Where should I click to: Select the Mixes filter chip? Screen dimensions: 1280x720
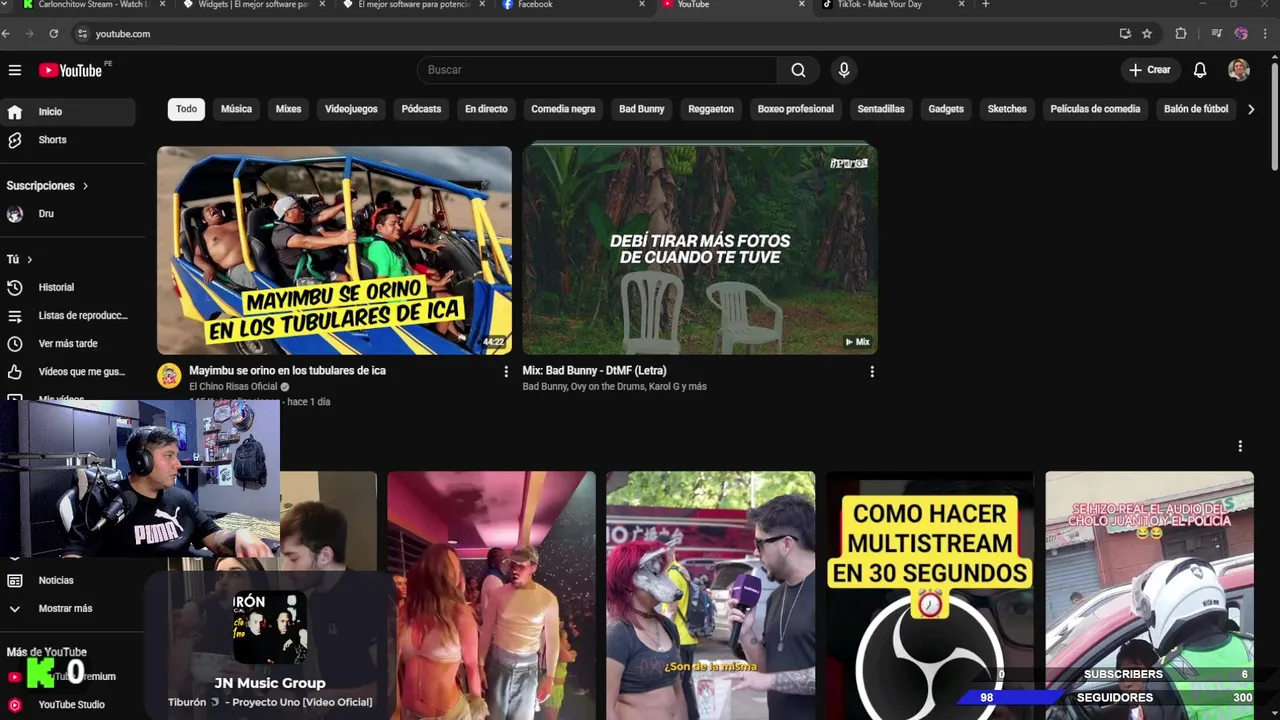pyautogui.click(x=288, y=109)
